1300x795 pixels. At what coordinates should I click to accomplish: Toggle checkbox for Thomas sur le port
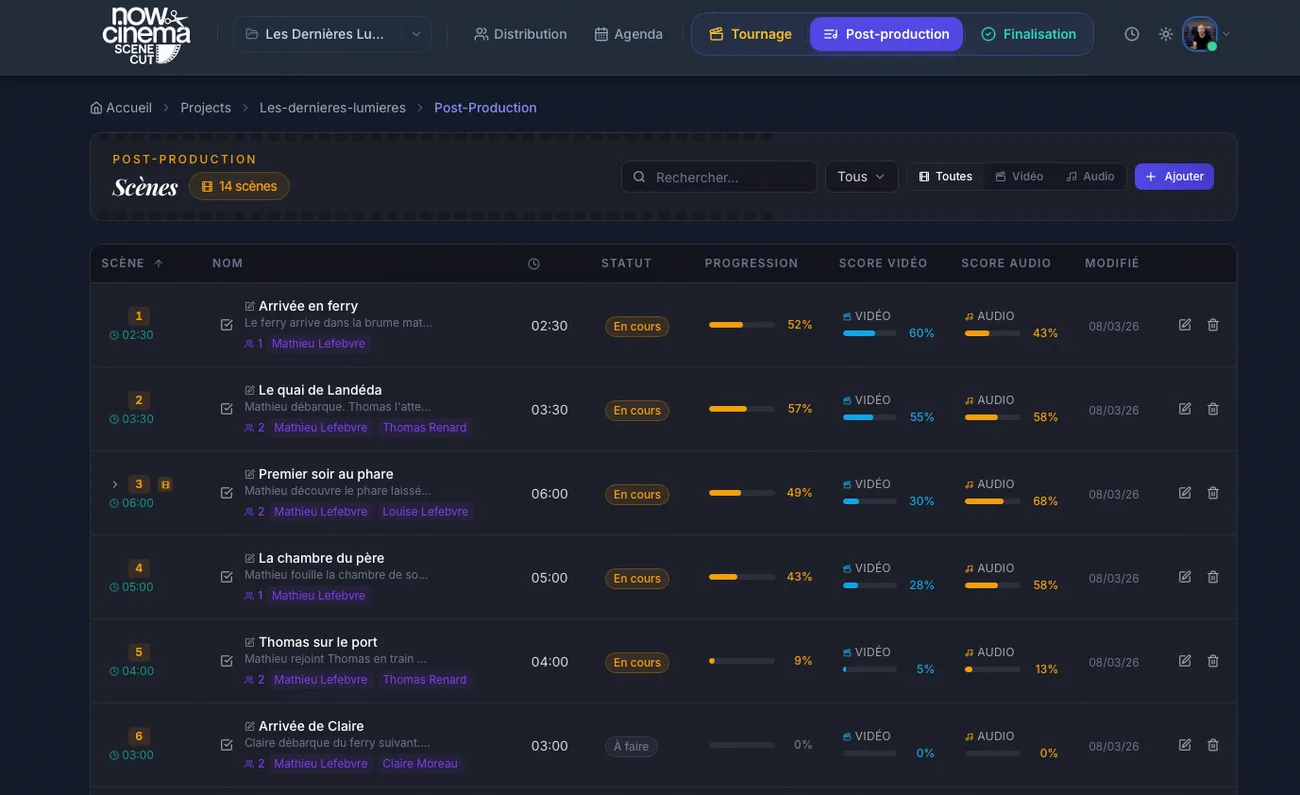(227, 661)
